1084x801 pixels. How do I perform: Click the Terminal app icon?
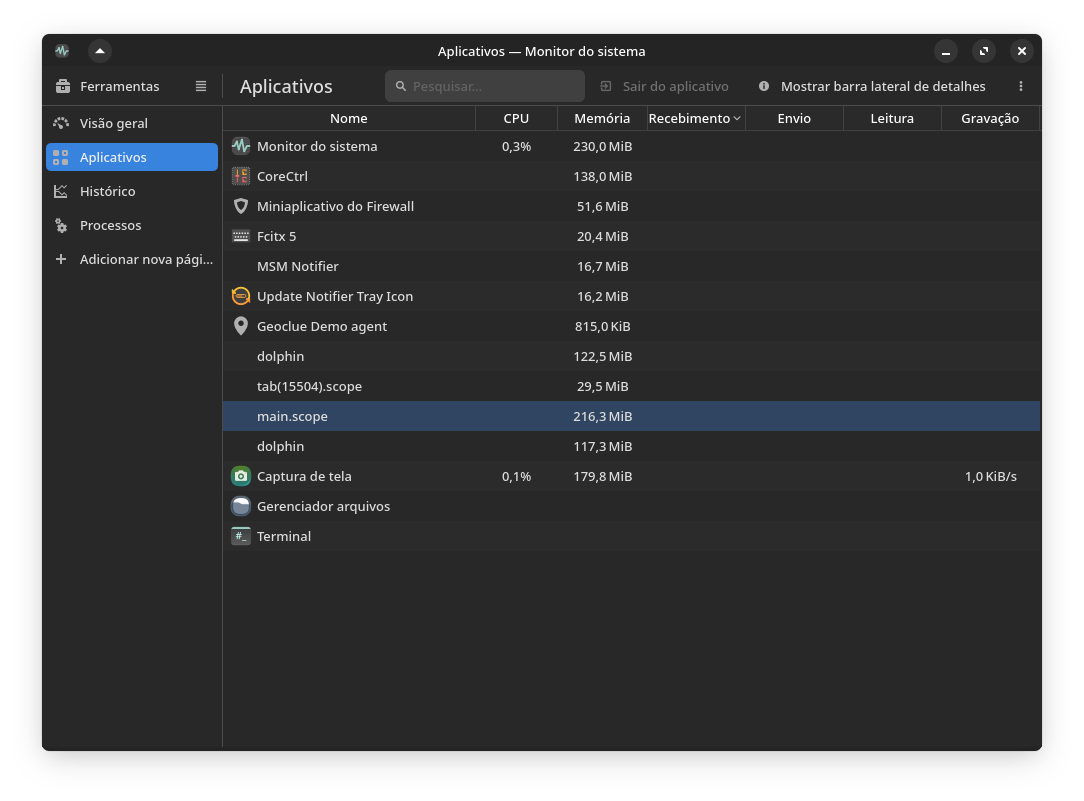click(x=241, y=536)
